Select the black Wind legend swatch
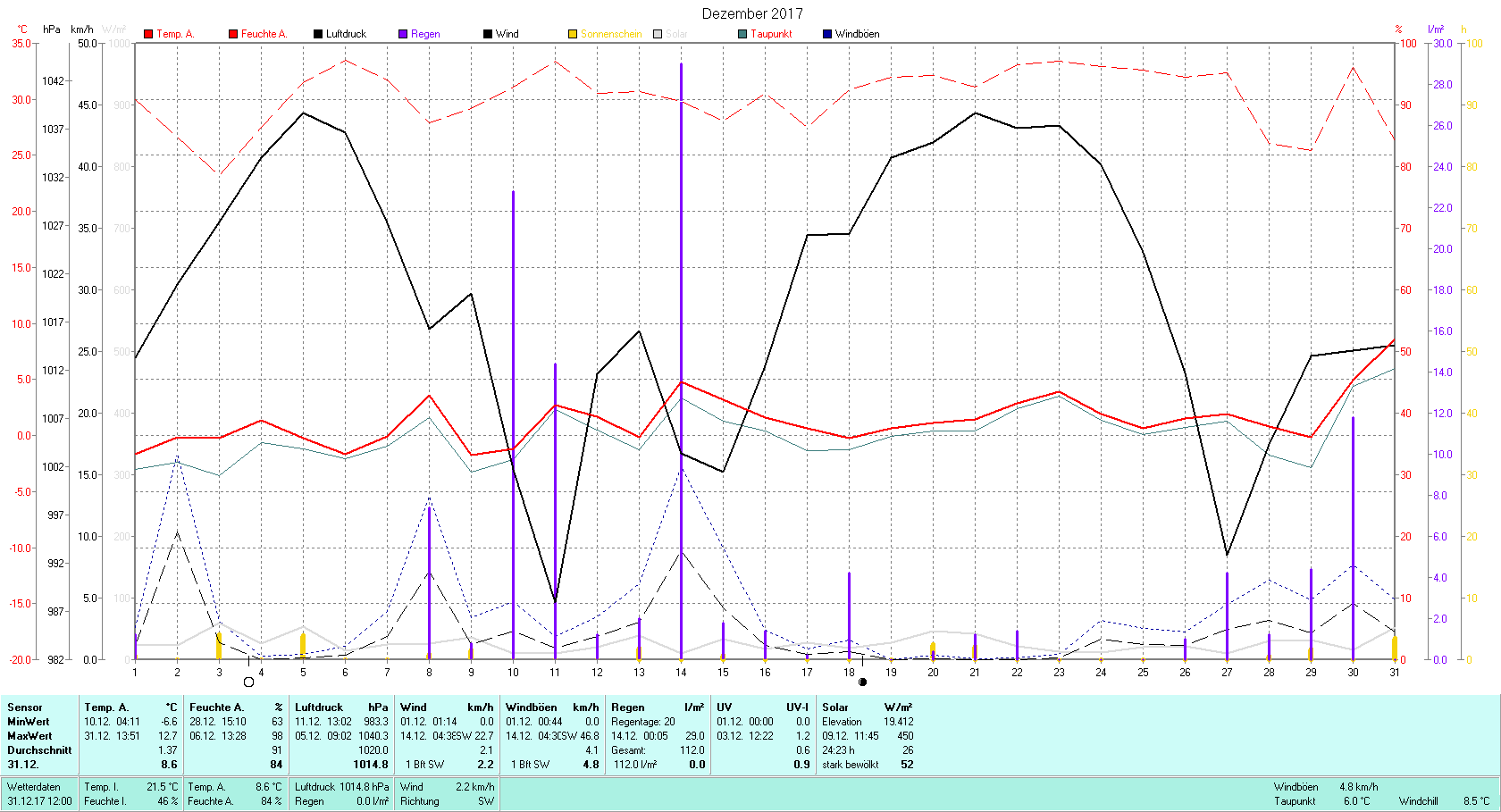Image resolution: width=1501 pixels, height=812 pixels. click(488, 34)
